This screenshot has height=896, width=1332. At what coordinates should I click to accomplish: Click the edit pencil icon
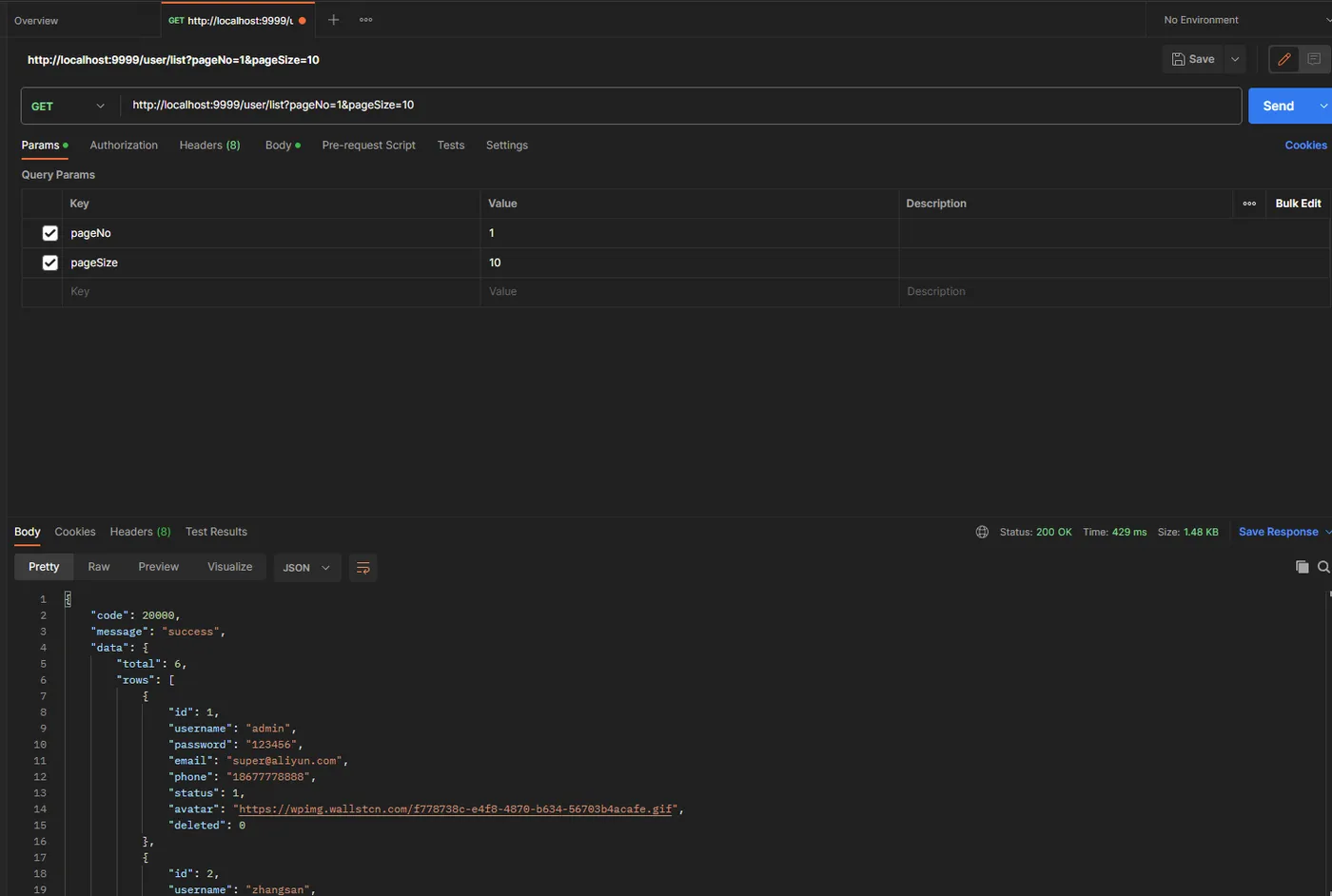pos(1284,59)
